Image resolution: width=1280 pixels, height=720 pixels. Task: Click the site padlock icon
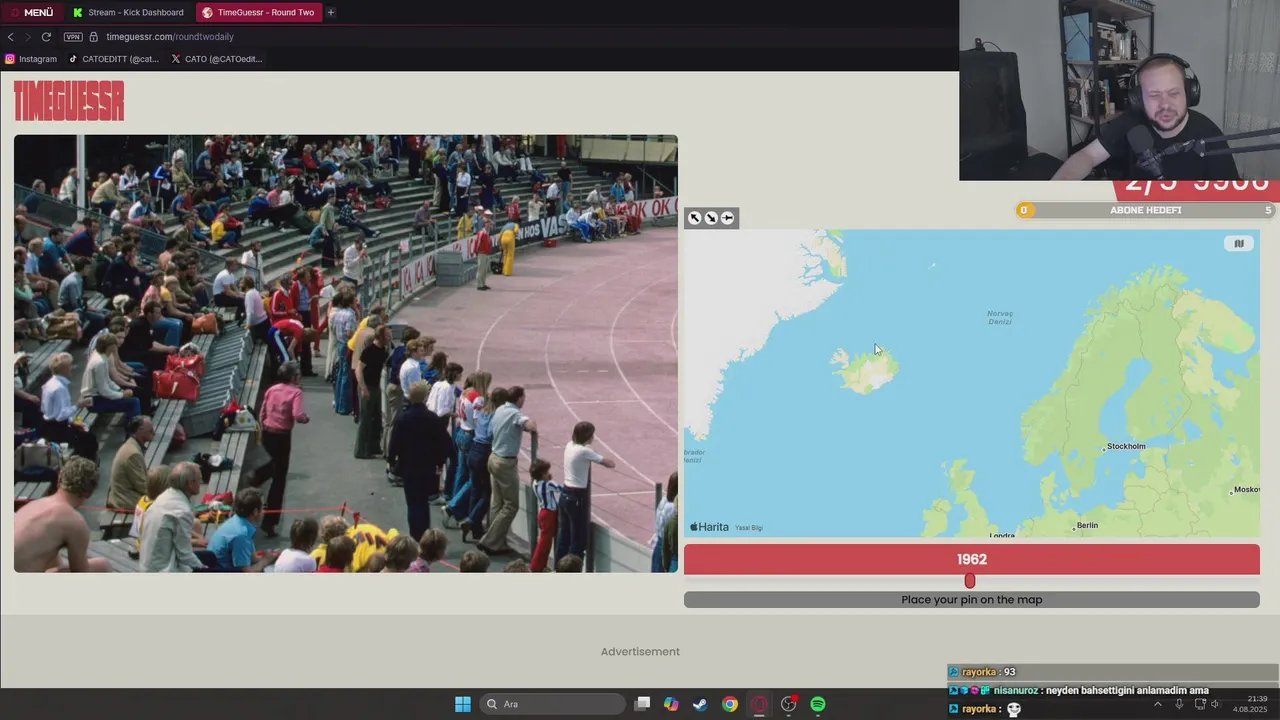(94, 37)
